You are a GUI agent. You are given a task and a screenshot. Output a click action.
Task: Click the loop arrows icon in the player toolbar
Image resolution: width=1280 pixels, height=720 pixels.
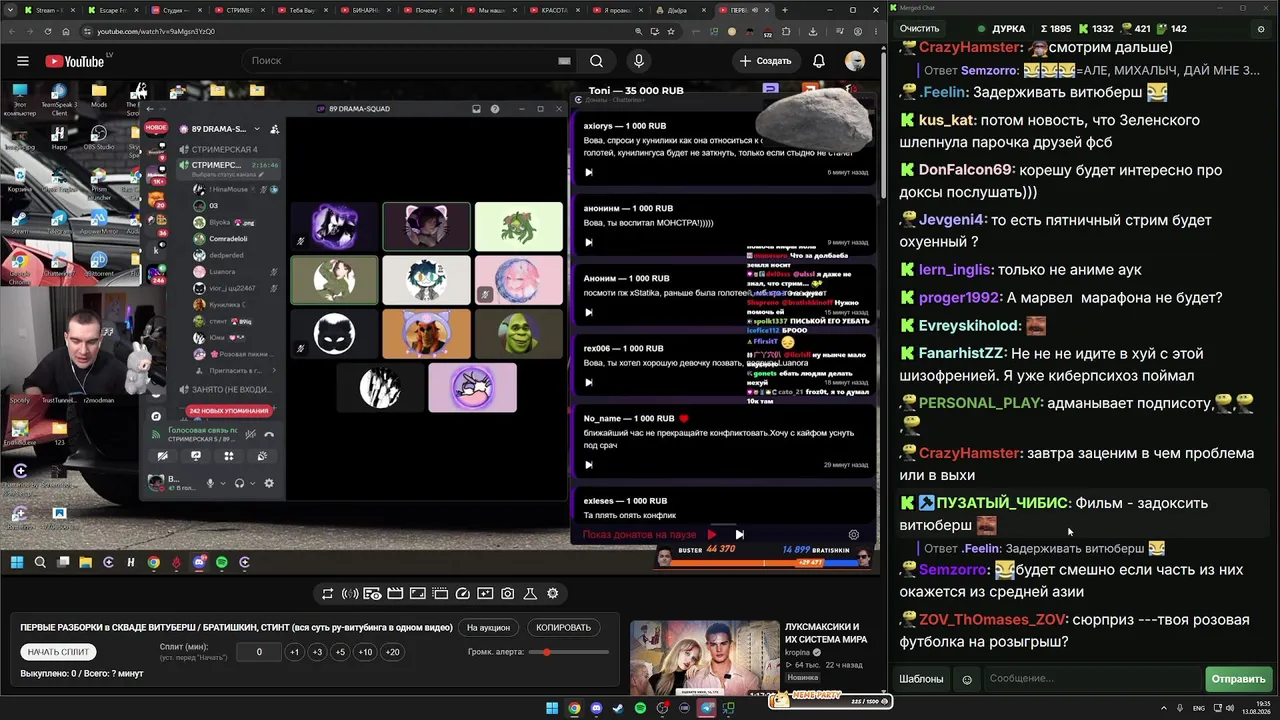pos(327,594)
